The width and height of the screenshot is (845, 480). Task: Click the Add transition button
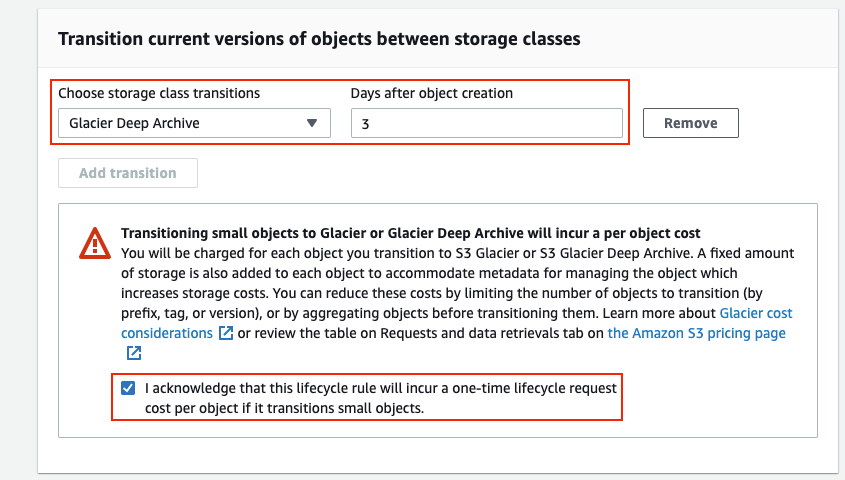[x=127, y=173]
